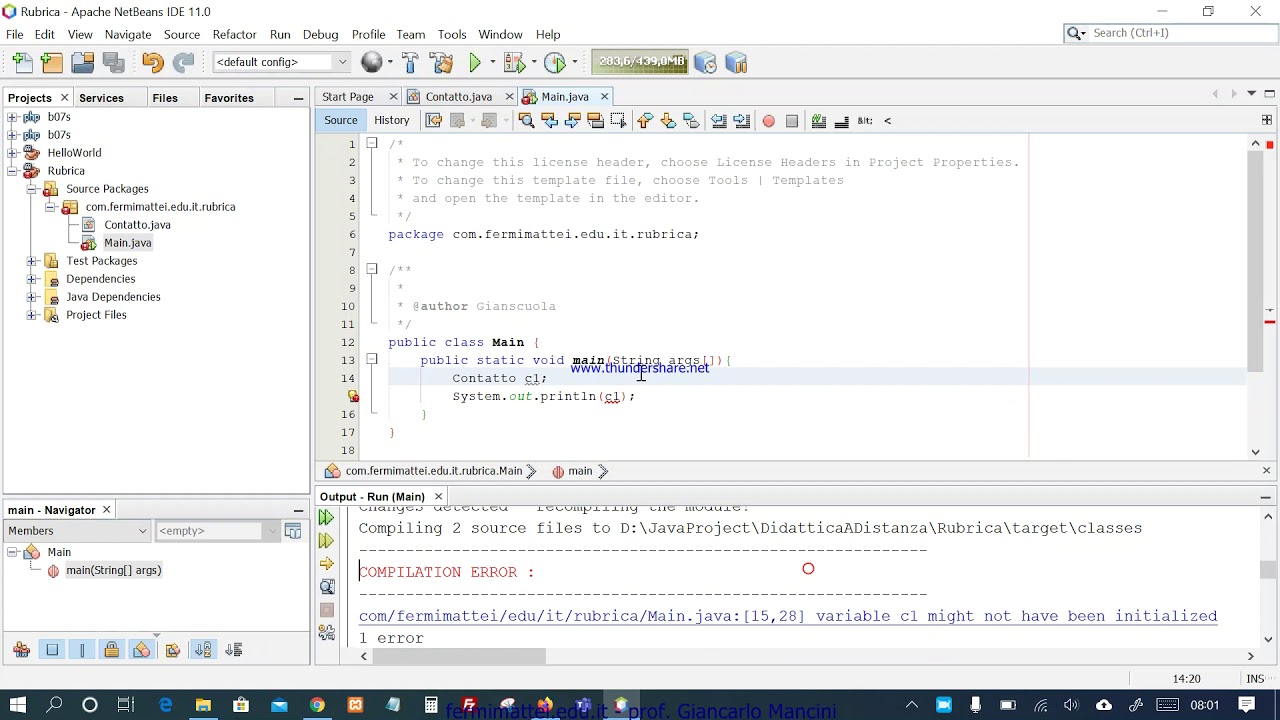Open the Members dropdown in Navigator

77,531
